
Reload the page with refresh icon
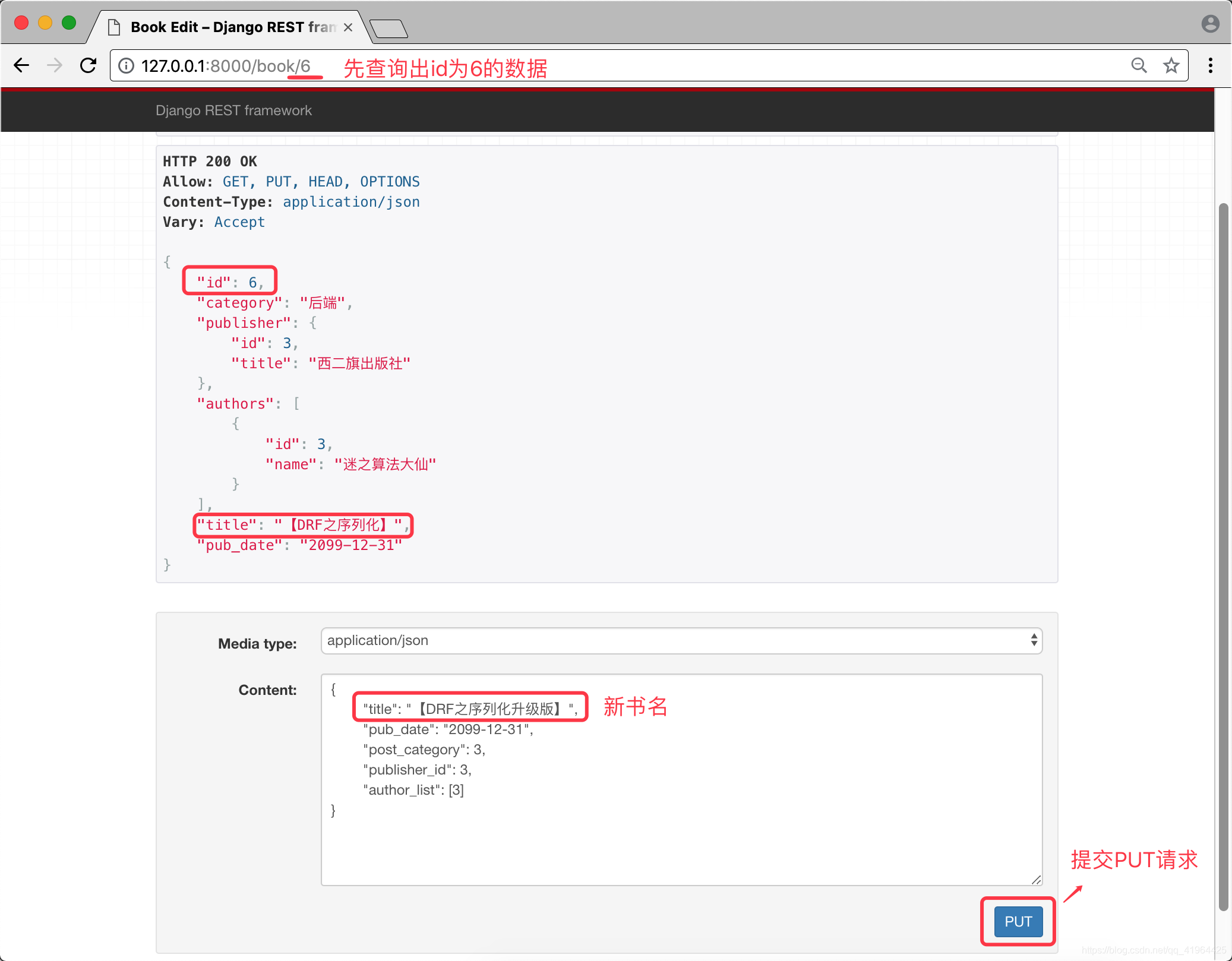click(89, 65)
